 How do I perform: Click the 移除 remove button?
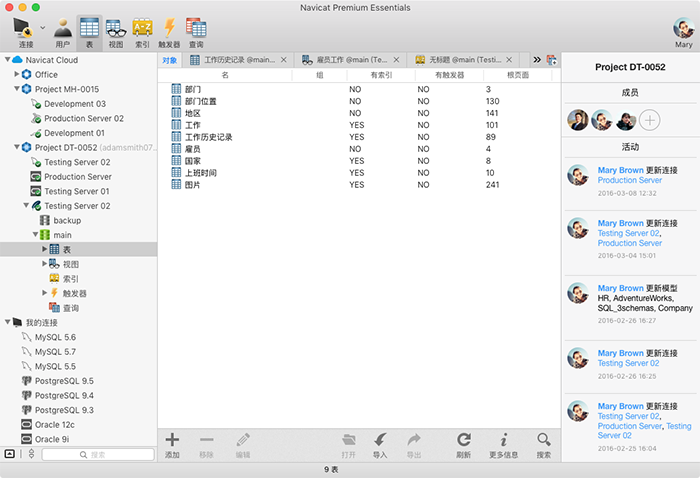206,445
